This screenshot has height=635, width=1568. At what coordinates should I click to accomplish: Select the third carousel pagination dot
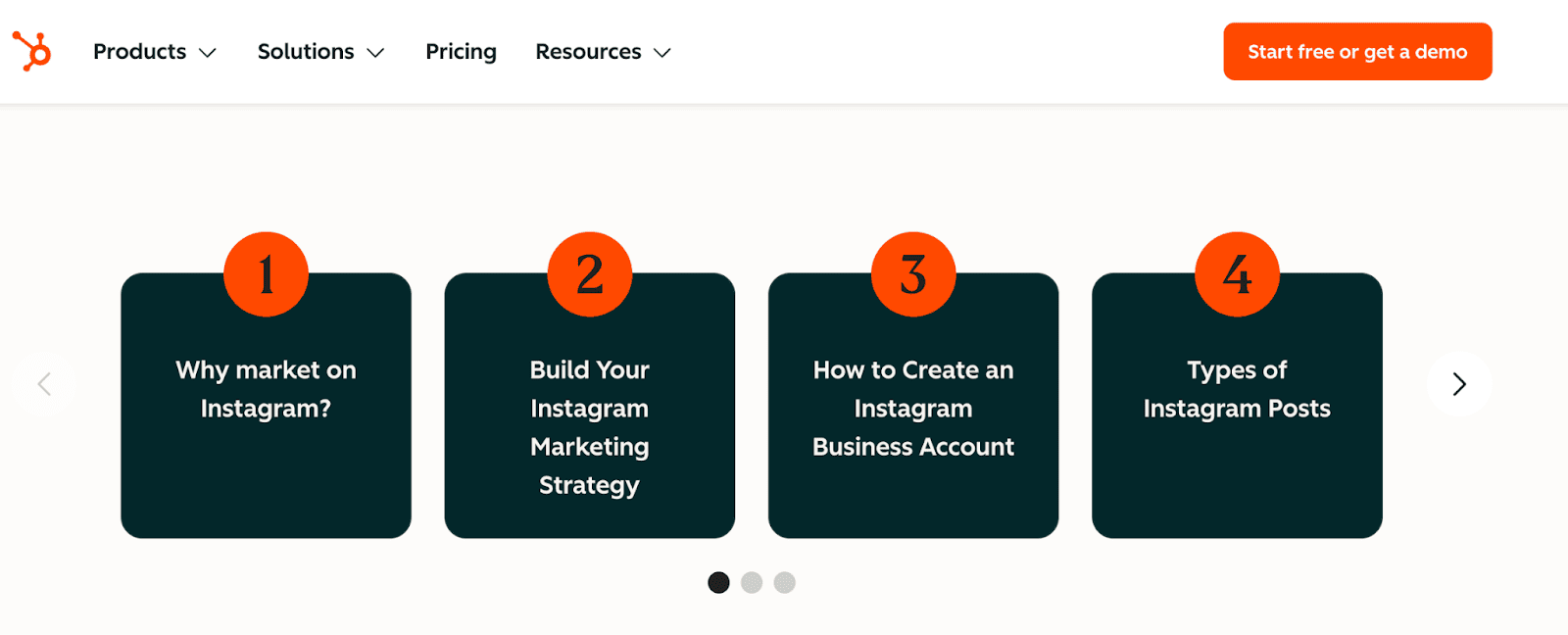[784, 583]
